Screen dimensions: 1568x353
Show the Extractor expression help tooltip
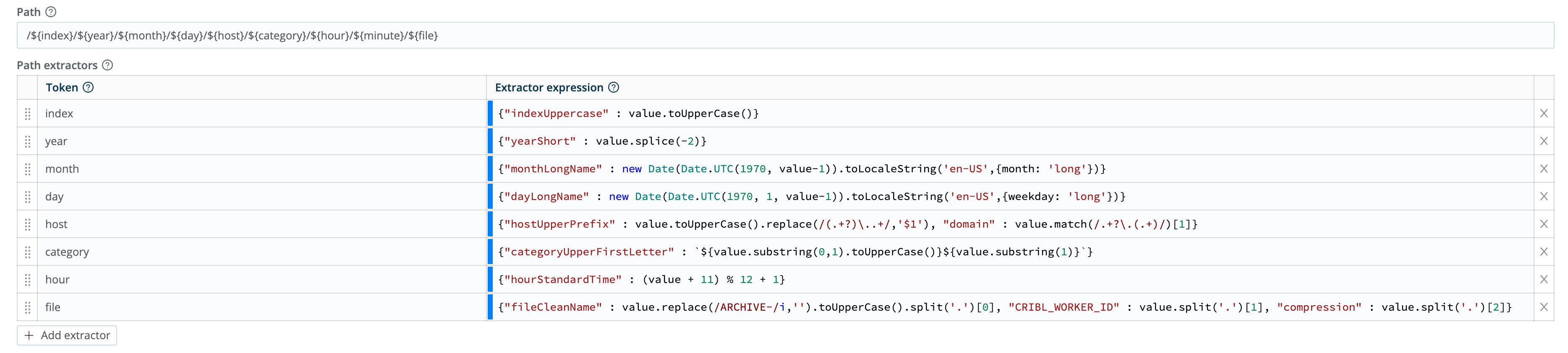[x=614, y=88]
